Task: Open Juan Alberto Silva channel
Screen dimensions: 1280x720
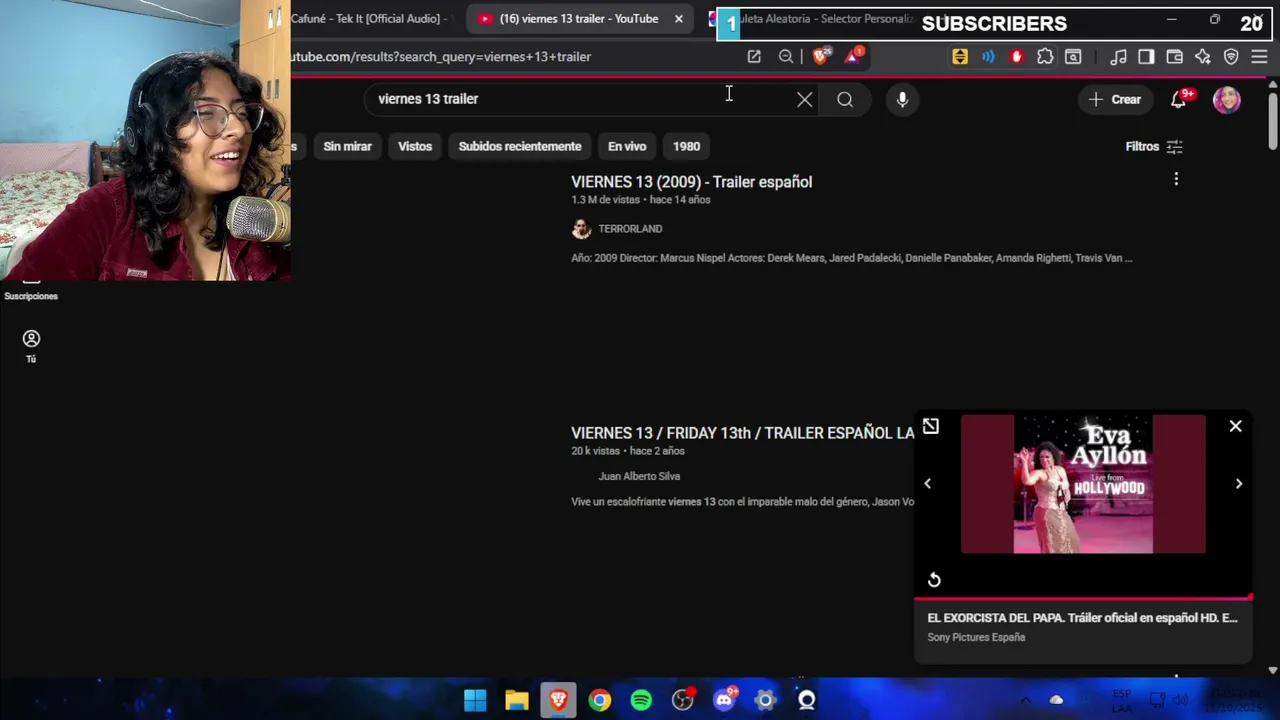Action: click(639, 476)
